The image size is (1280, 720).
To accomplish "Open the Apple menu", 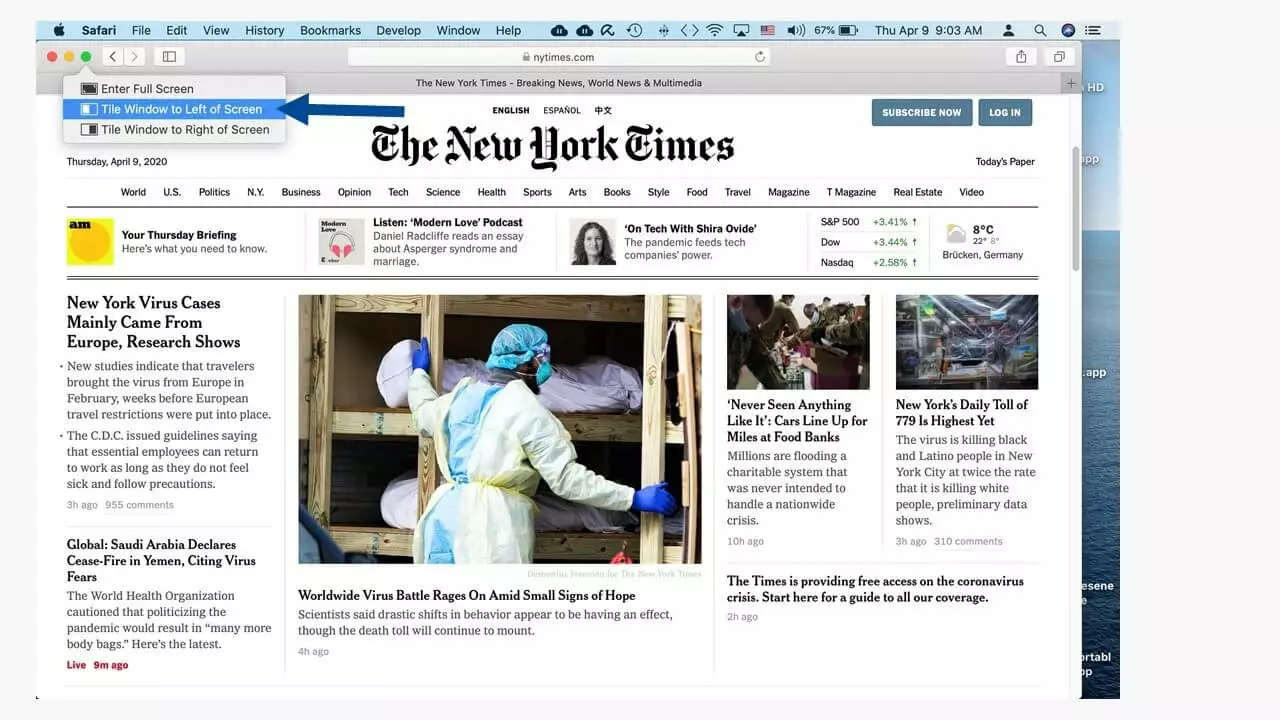I will coord(58,30).
